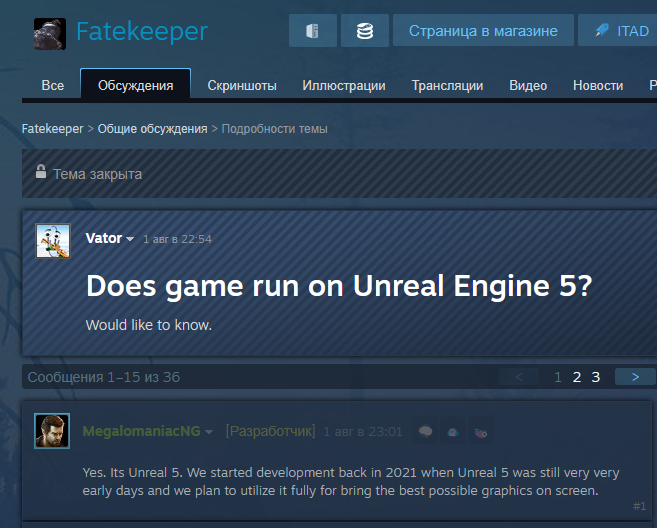Click the speech bubble award icon
This screenshot has height=528, width=657.
[x=425, y=431]
